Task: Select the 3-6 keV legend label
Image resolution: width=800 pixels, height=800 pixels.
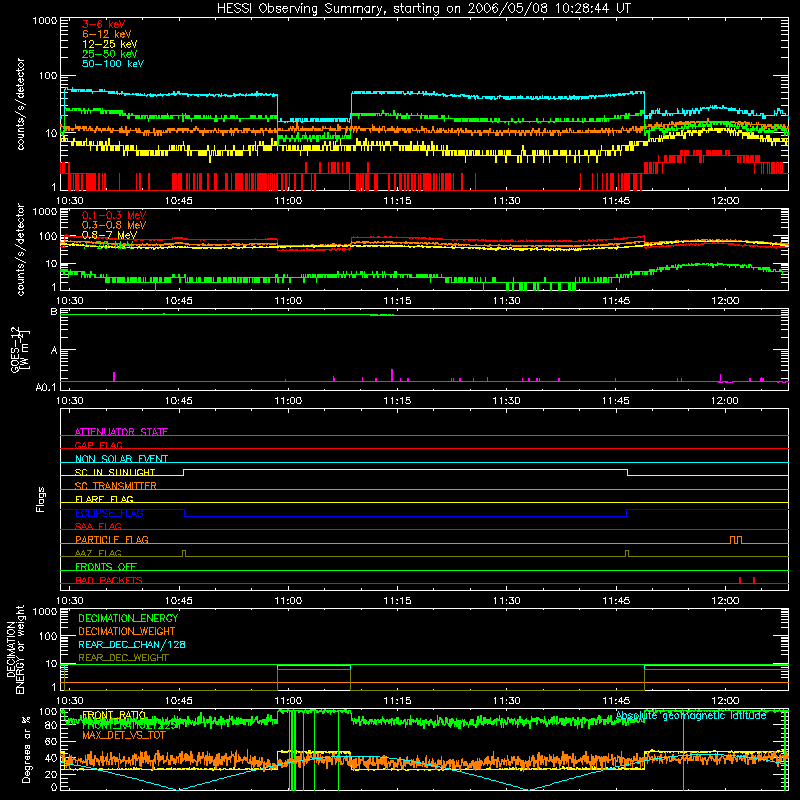Action: click(104, 24)
